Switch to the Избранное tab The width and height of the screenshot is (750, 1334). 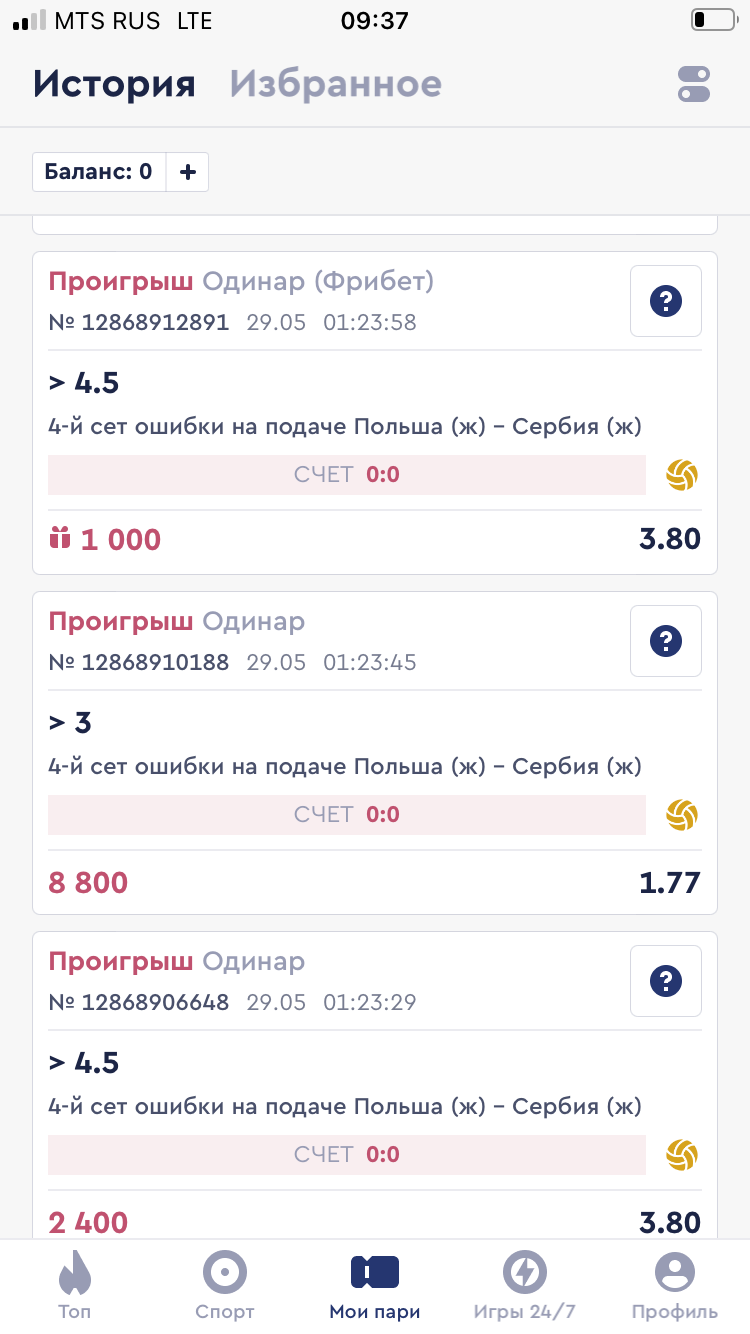[335, 84]
